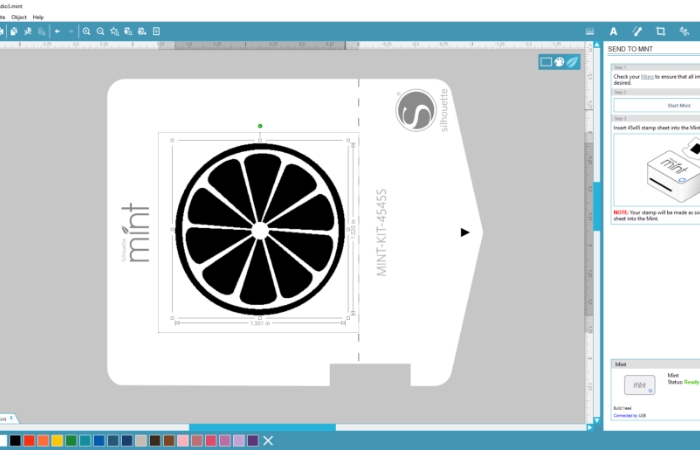The image size is (700, 450).
Task: Click the Cut scissors icon
Action: pos(28,31)
